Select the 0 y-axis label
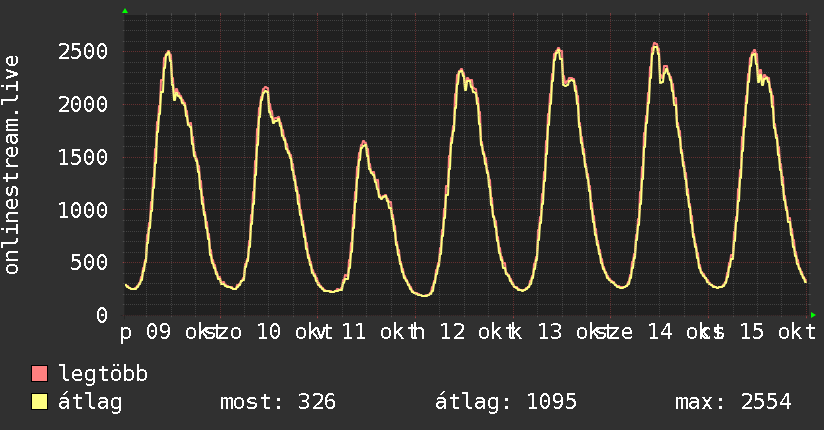The height and width of the screenshot is (430, 824). tap(102, 315)
